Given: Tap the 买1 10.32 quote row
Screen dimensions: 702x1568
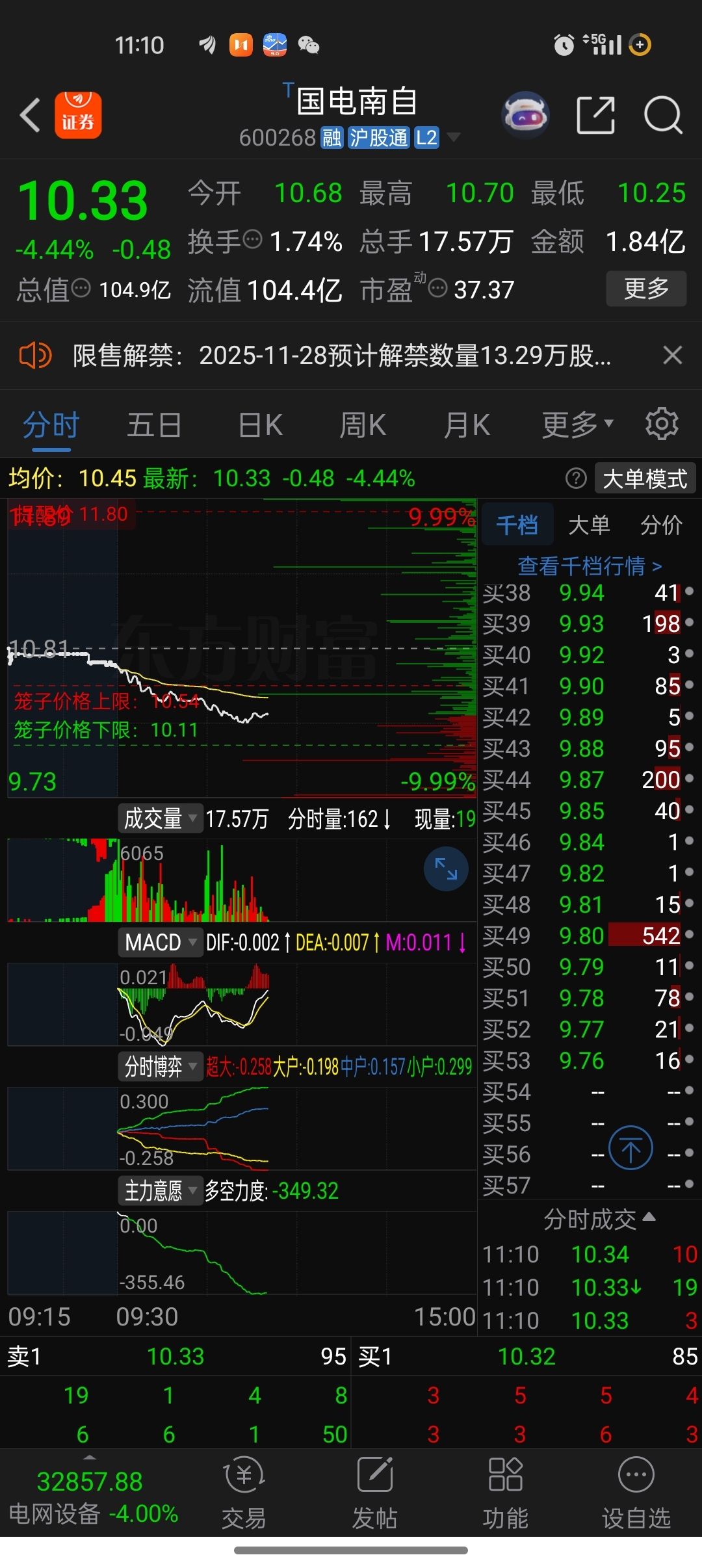Looking at the screenshot, I should [526, 1356].
